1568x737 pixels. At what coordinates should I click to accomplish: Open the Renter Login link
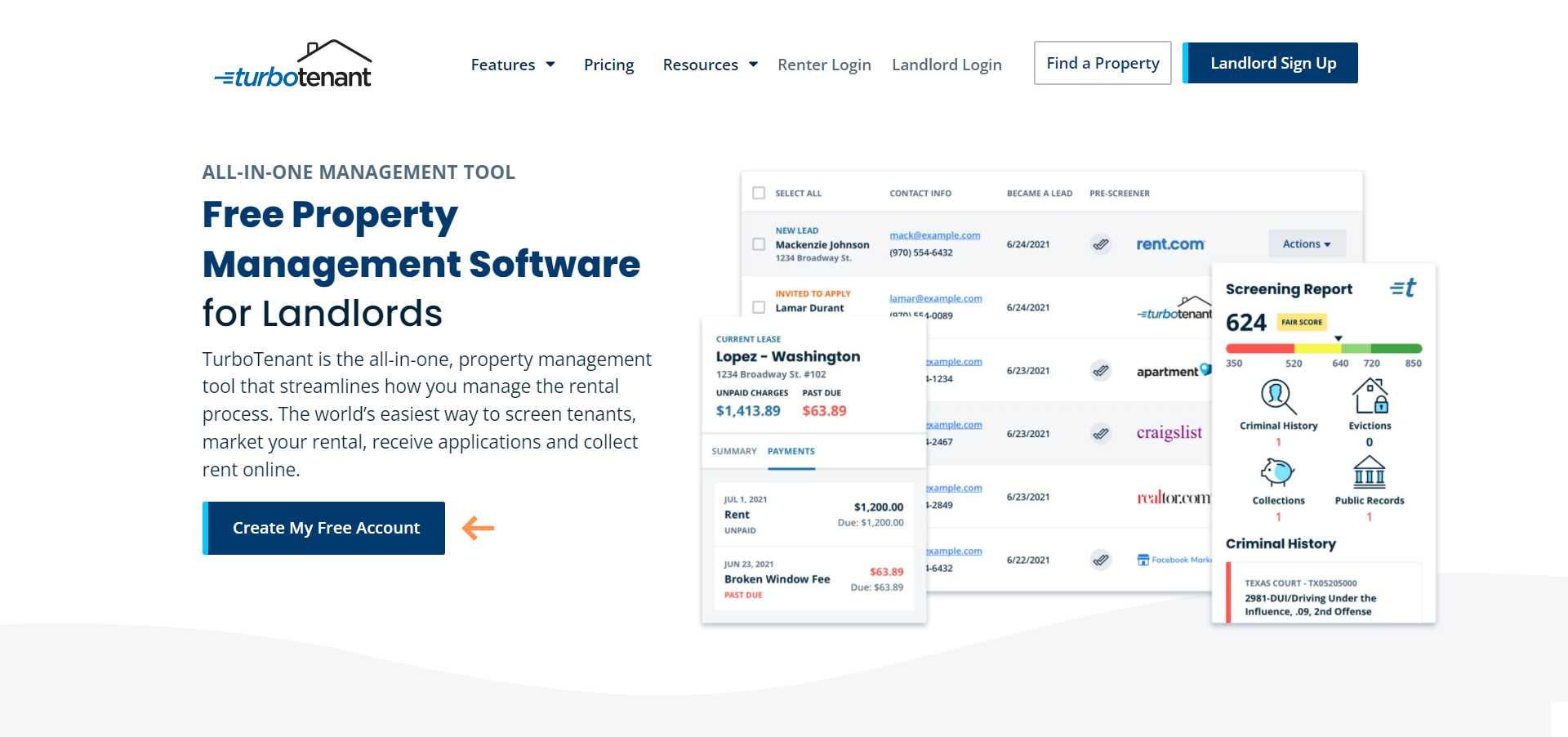pos(824,65)
